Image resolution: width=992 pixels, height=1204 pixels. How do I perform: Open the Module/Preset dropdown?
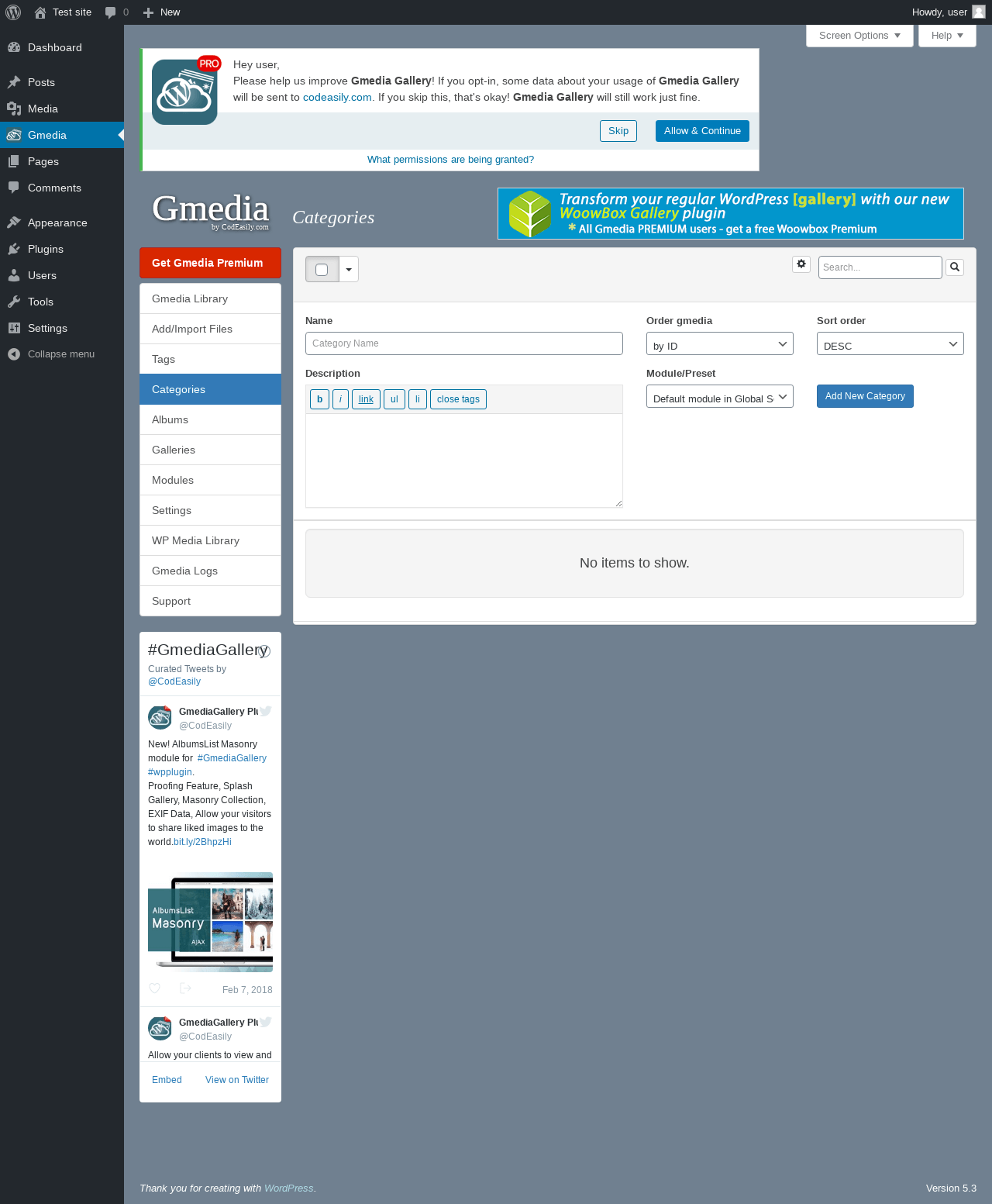pos(720,396)
